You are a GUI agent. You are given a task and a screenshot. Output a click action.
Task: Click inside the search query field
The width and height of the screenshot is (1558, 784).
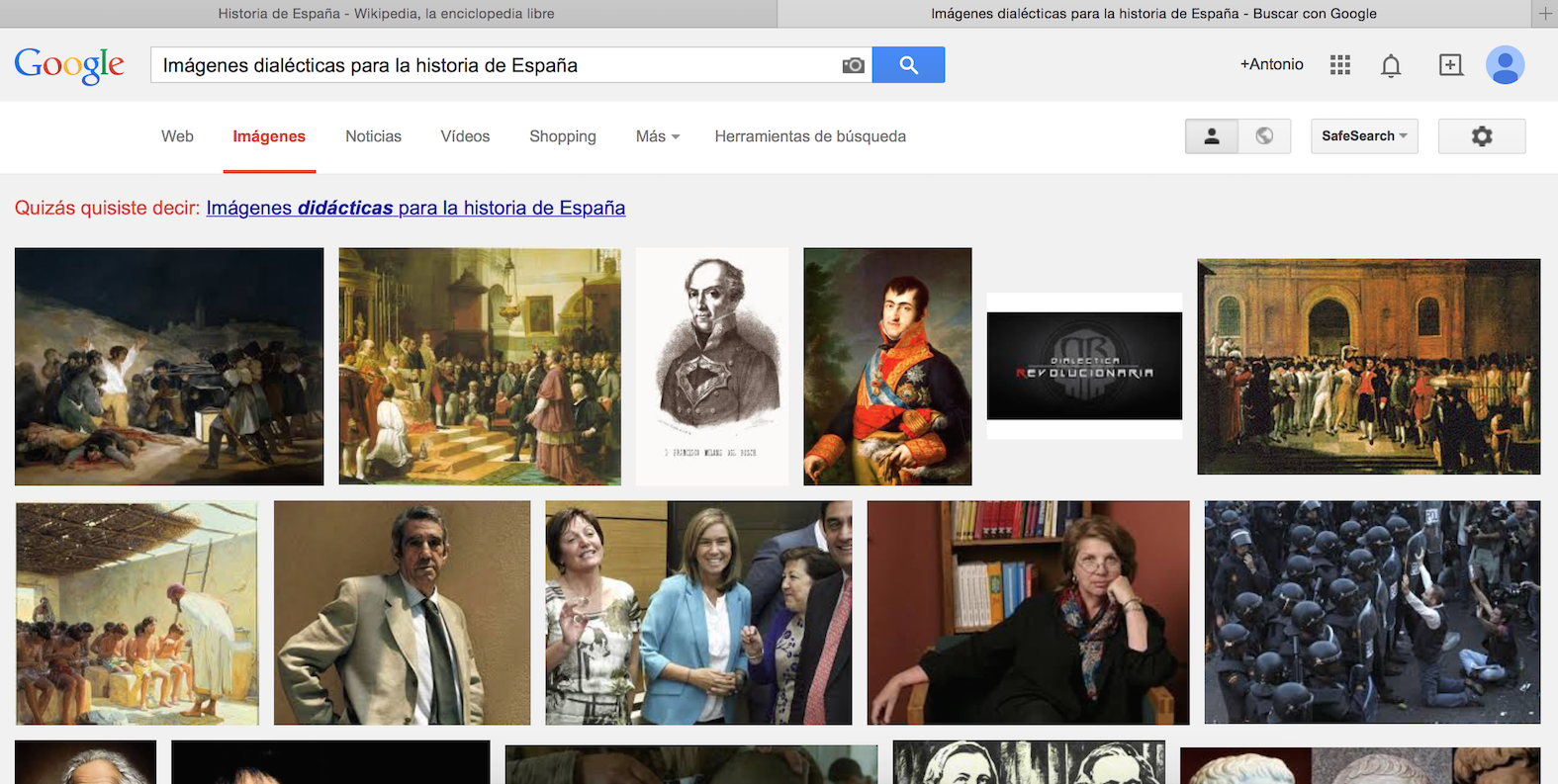(495, 65)
